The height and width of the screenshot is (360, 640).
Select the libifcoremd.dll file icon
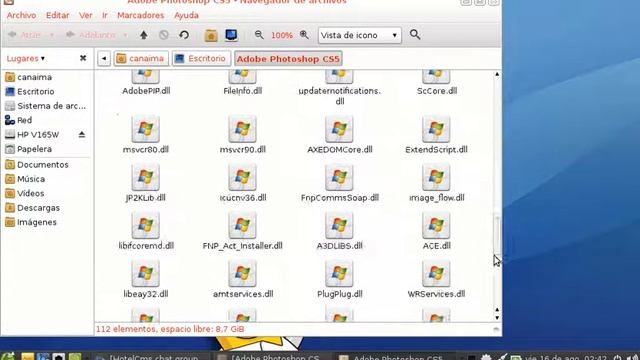[x=146, y=225]
